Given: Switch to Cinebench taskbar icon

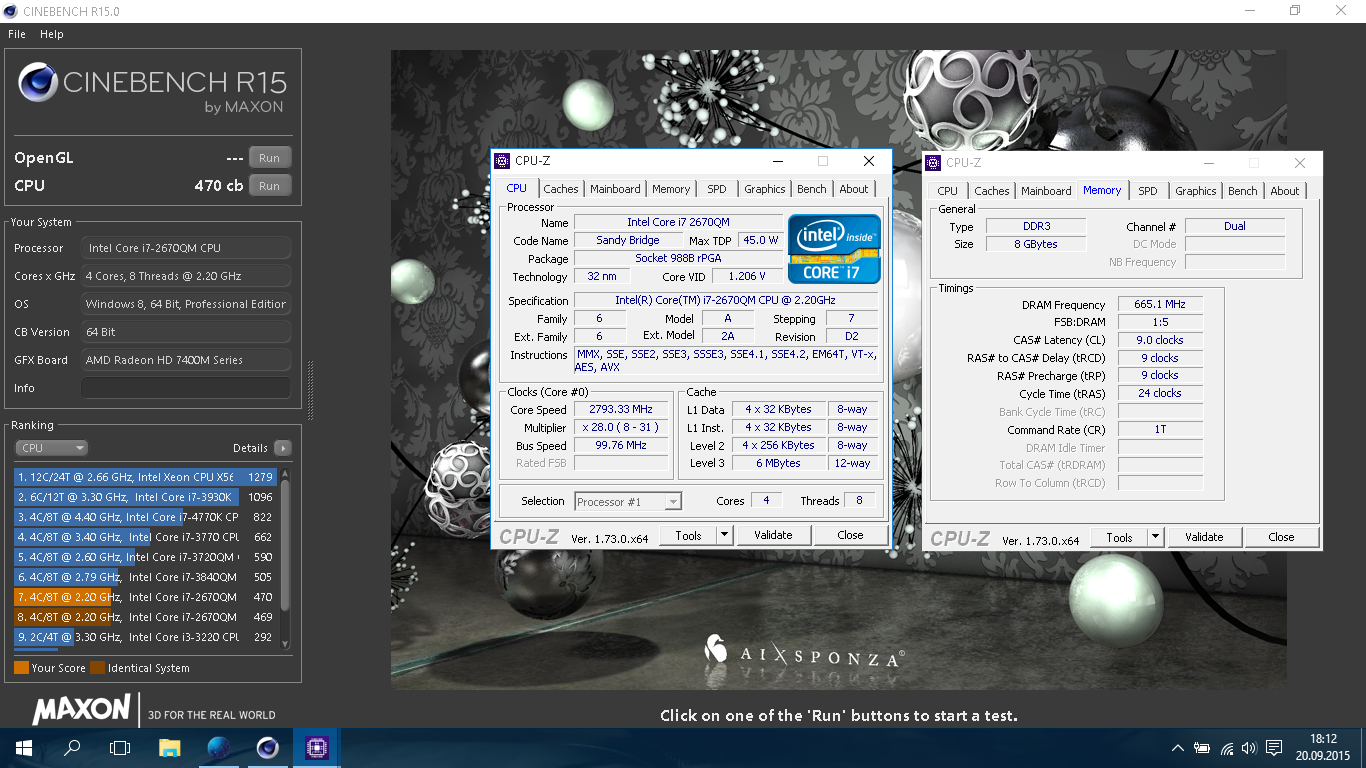Looking at the screenshot, I should tap(267, 748).
